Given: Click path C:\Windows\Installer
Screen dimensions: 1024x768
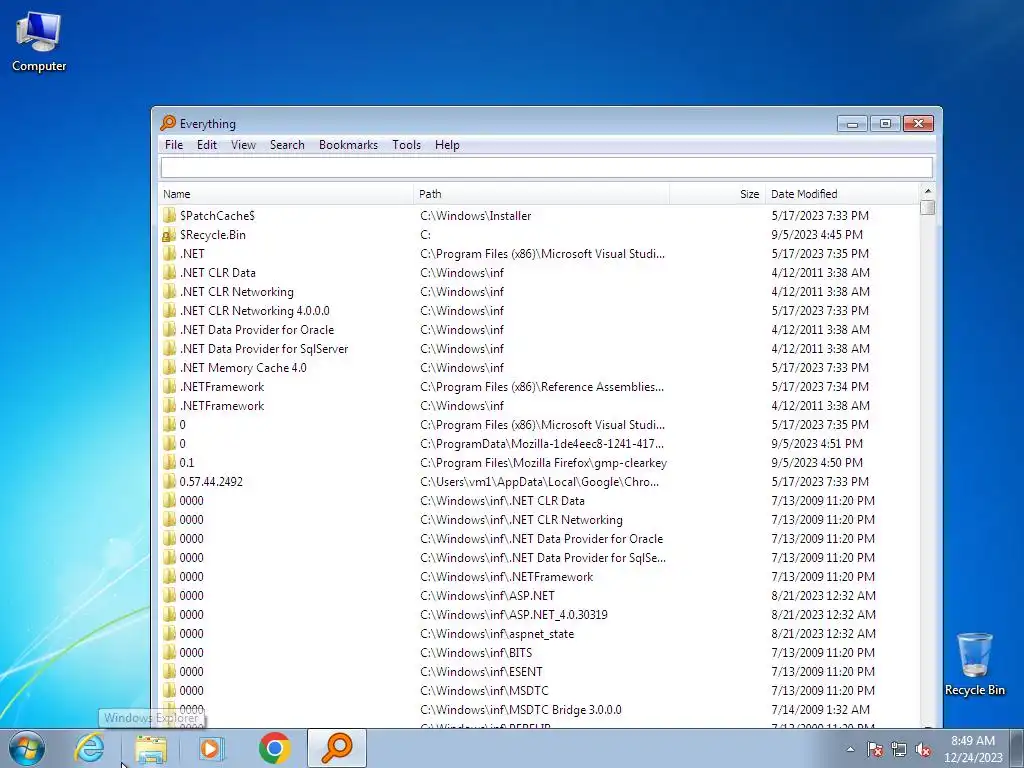Looking at the screenshot, I should [x=475, y=216].
